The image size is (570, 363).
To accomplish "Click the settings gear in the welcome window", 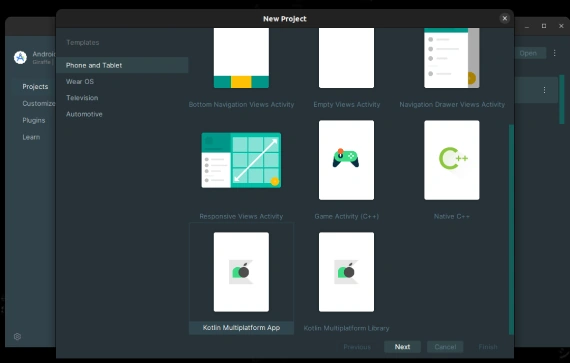I will [x=17, y=336].
